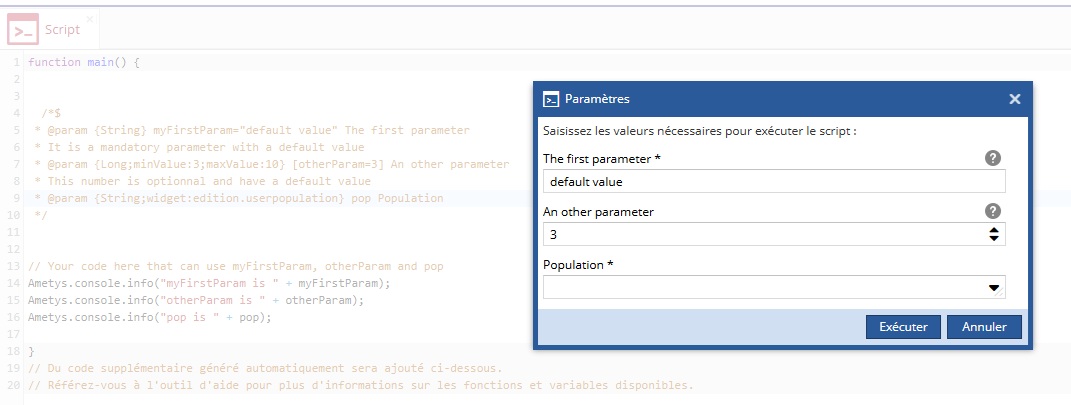
Task: Close the Paramètres dialog
Action: click(x=1014, y=99)
